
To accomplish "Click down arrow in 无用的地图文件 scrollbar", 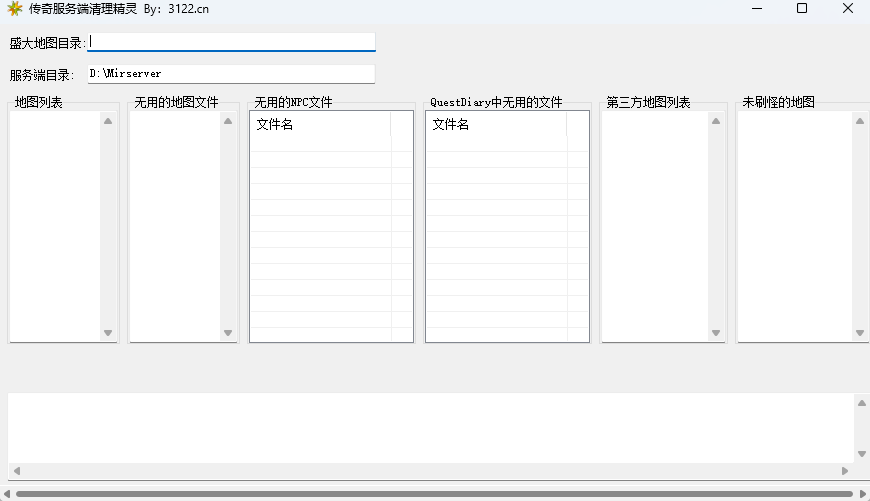I will click(x=228, y=333).
